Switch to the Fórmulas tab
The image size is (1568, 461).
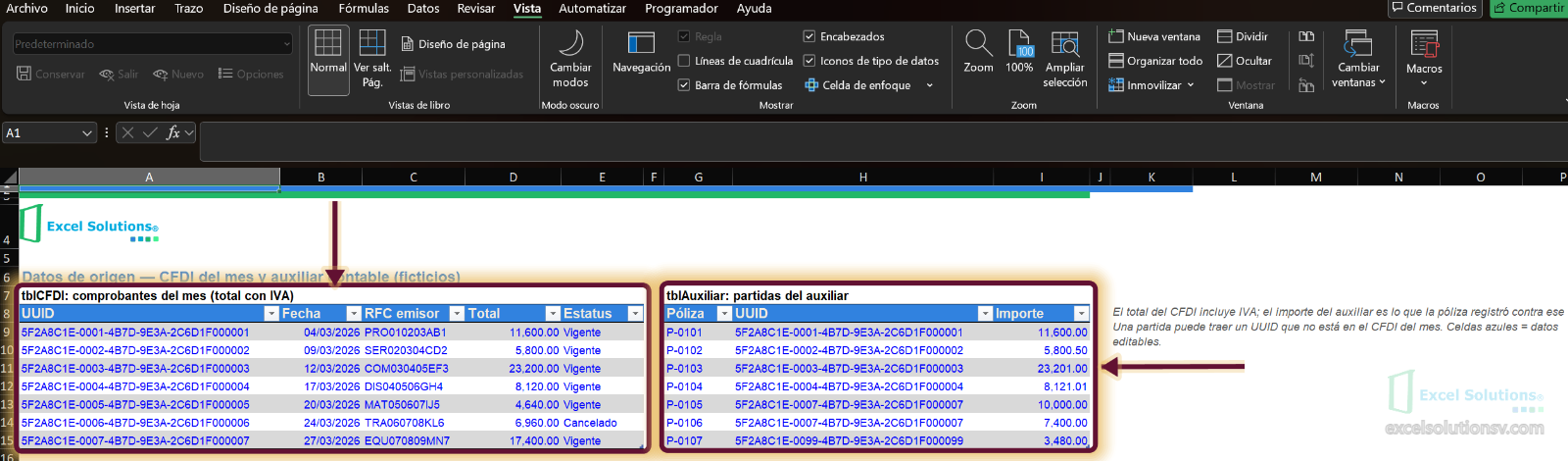coord(364,8)
